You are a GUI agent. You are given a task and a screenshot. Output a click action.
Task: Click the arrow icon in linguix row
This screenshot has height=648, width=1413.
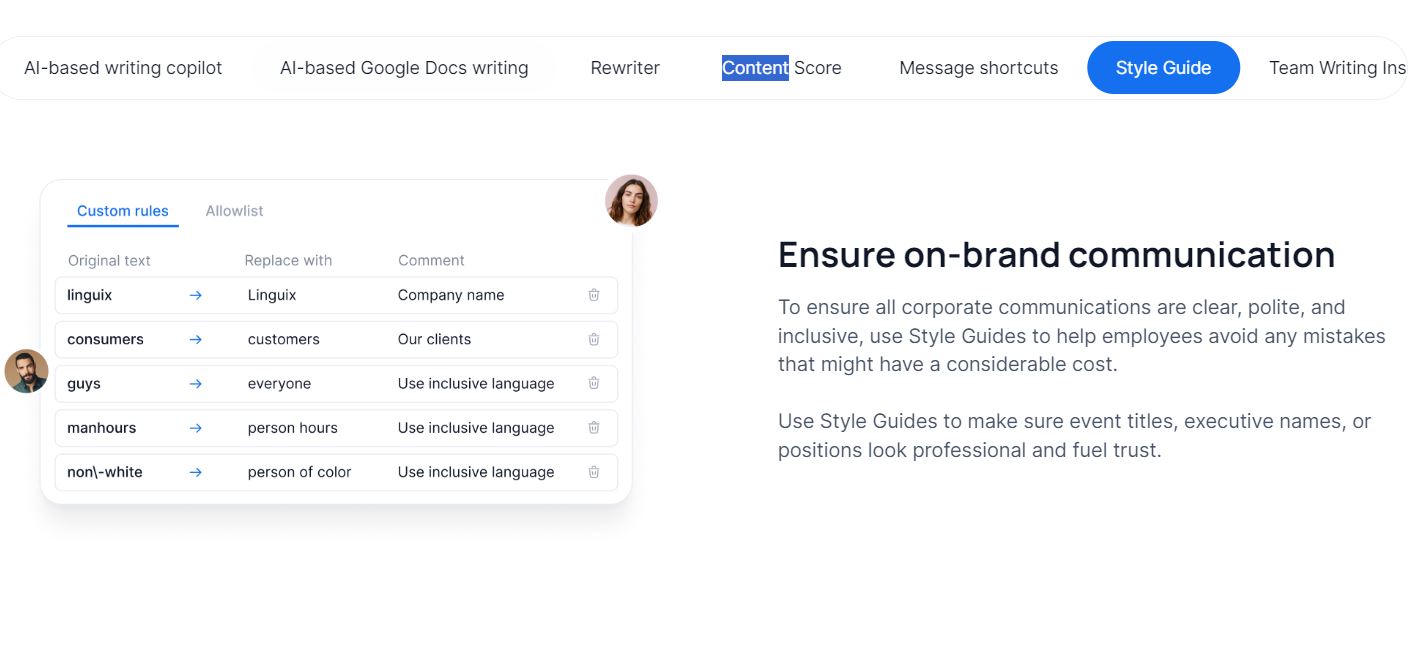[x=196, y=295]
